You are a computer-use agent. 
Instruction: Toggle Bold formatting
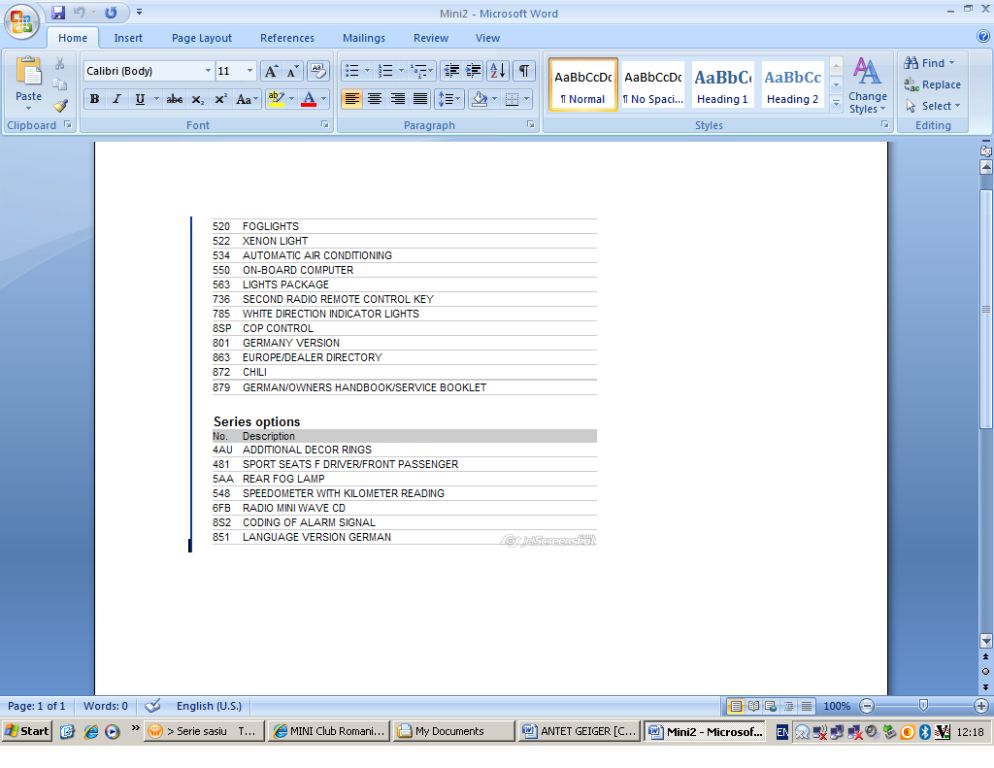[94, 100]
